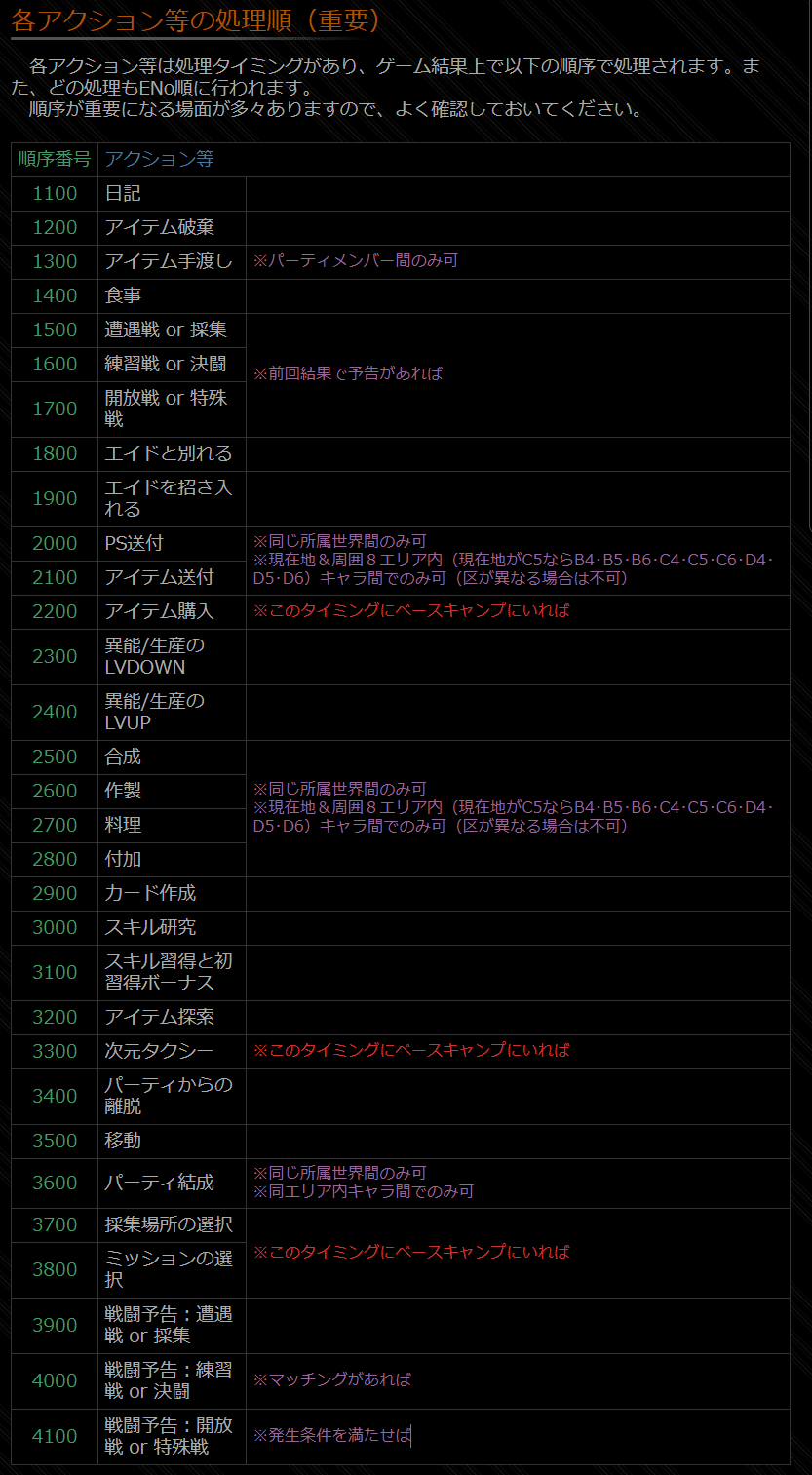Click order number 1100
This screenshot has width=812, height=1475.
tap(55, 194)
